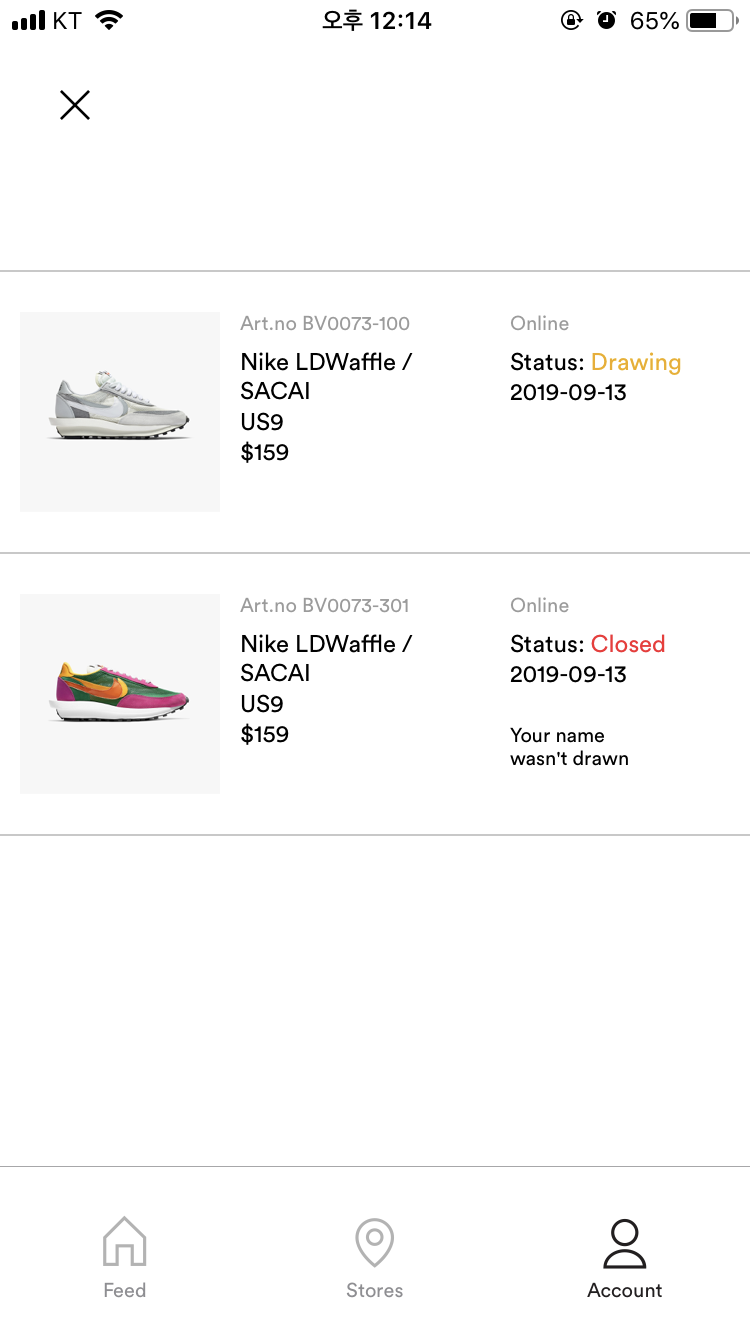This screenshot has height=1334, width=750.
Task: Tap the "Your name wasn't drawn" message
Action: coord(569,747)
